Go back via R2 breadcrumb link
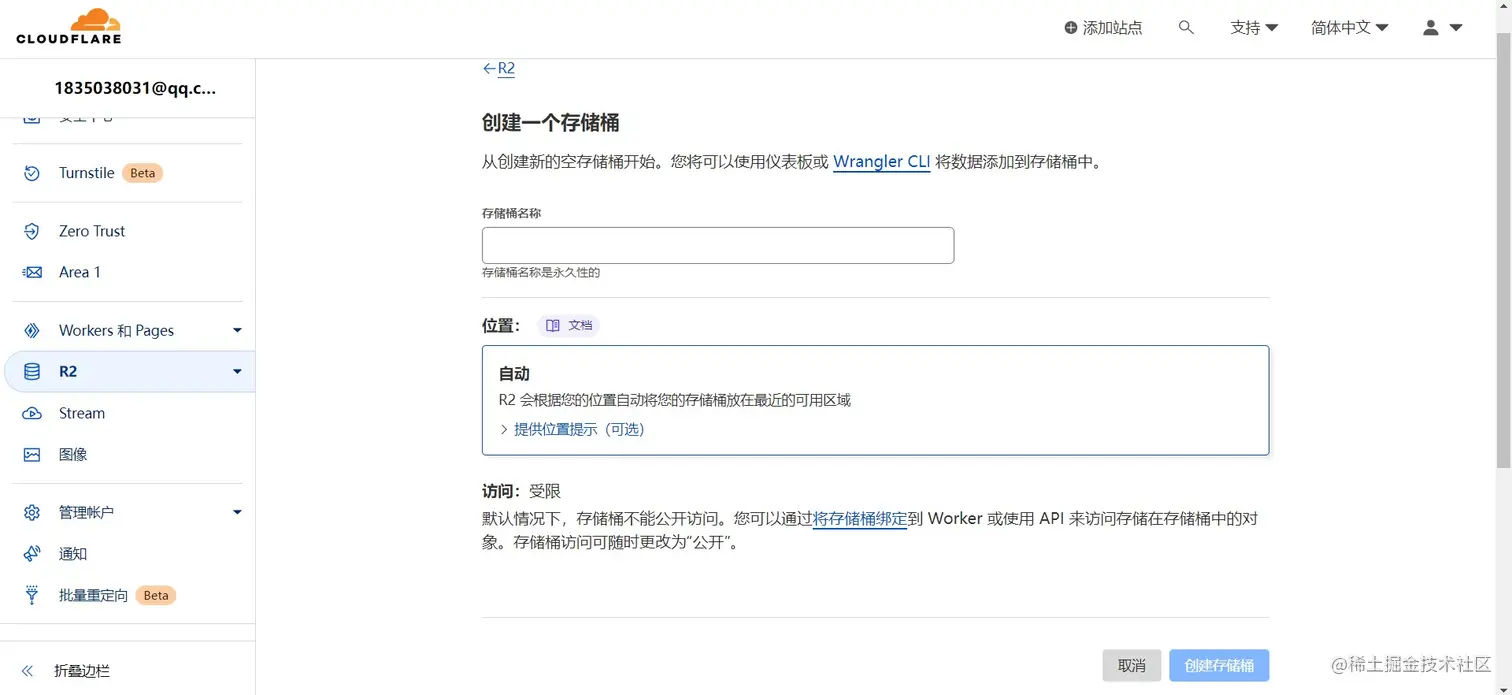The image size is (1512, 695). point(506,68)
